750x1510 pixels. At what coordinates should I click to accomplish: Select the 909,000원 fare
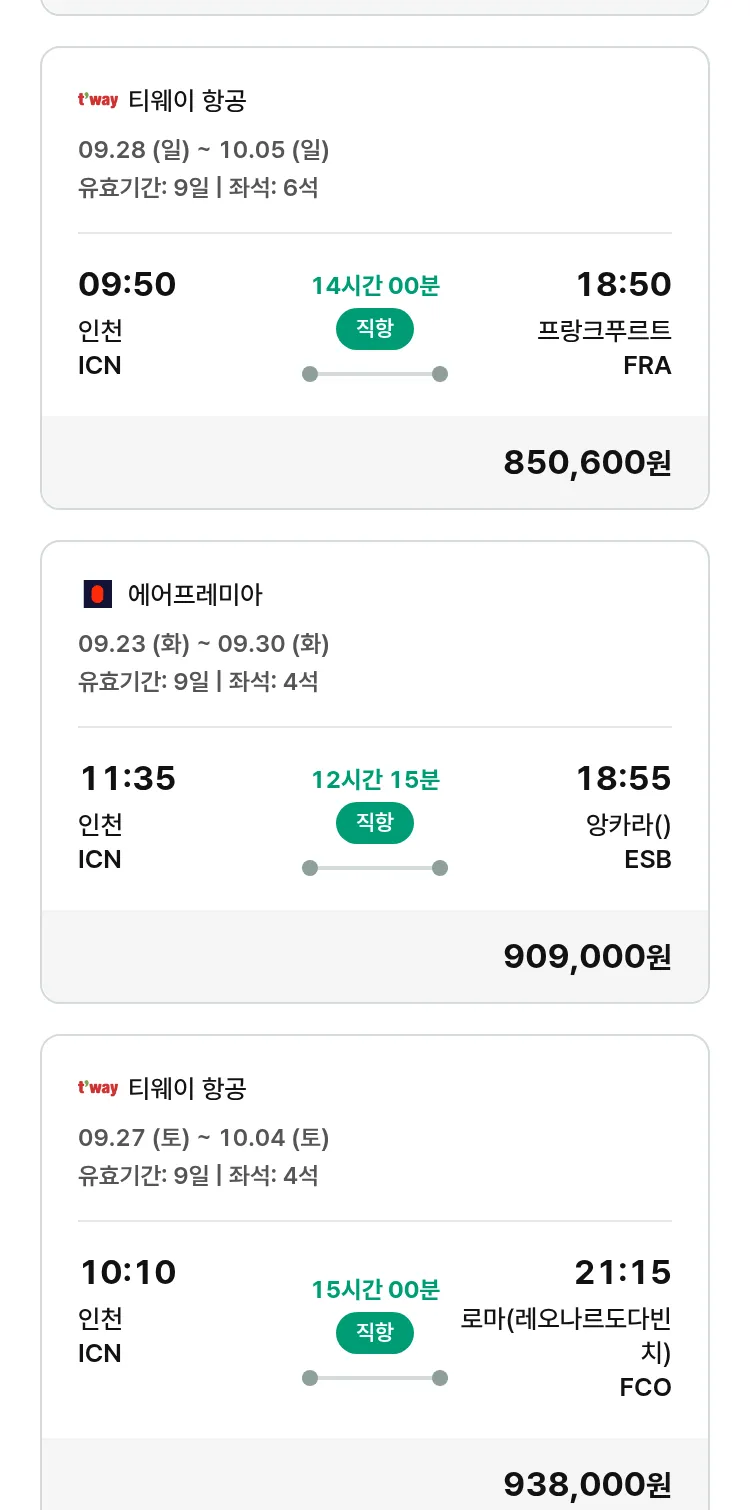click(587, 957)
